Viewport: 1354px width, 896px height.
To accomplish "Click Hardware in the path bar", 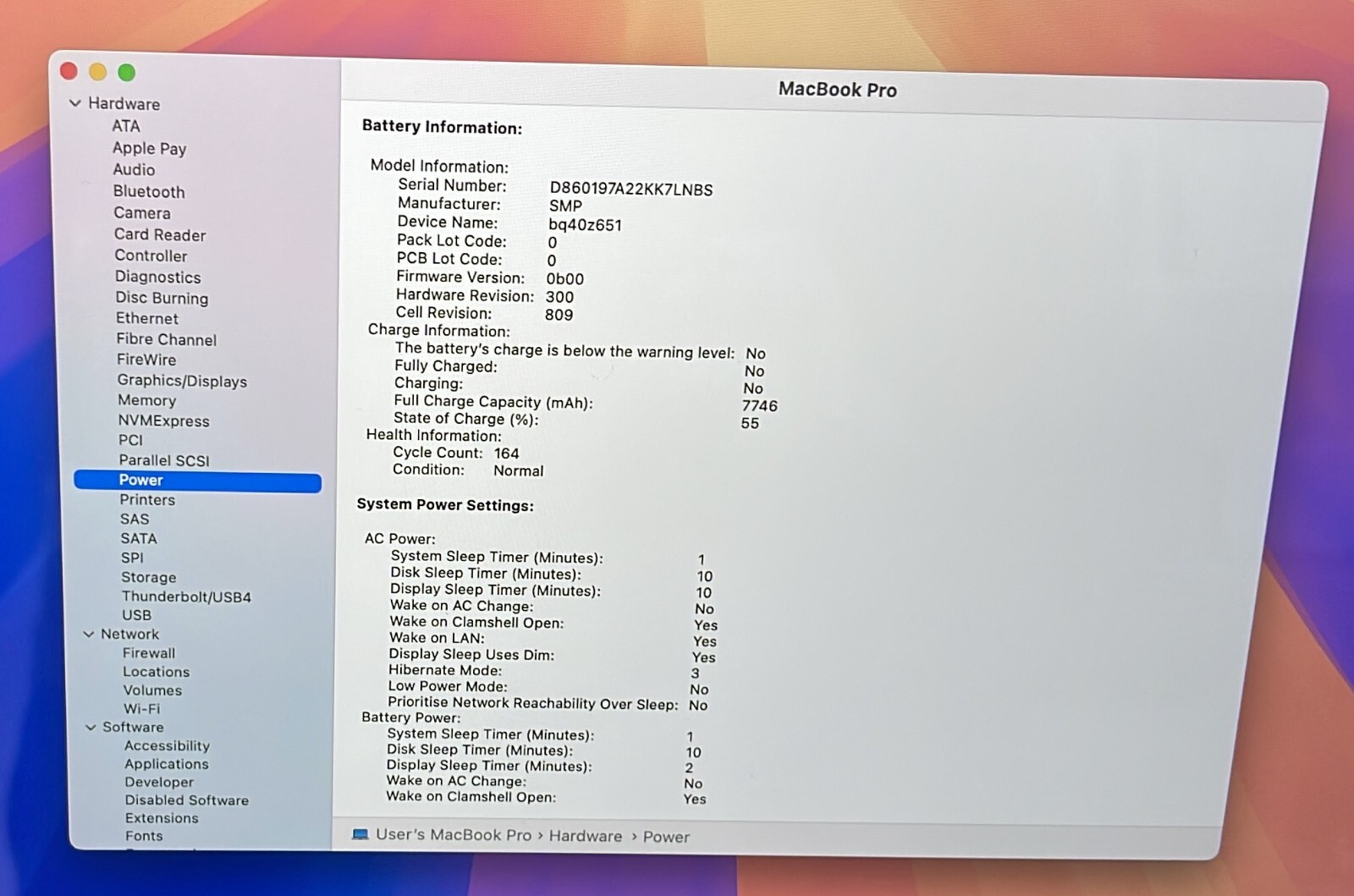I will (x=586, y=836).
